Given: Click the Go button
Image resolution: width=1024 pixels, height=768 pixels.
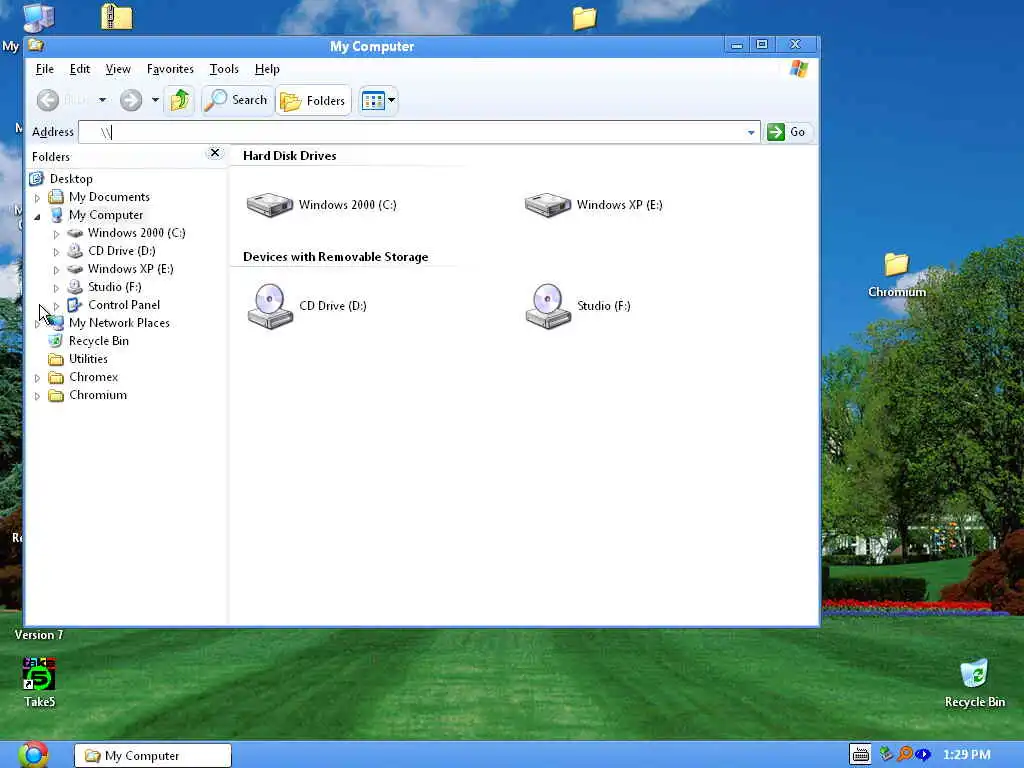Looking at the screenshot, I should pos(787,132).
